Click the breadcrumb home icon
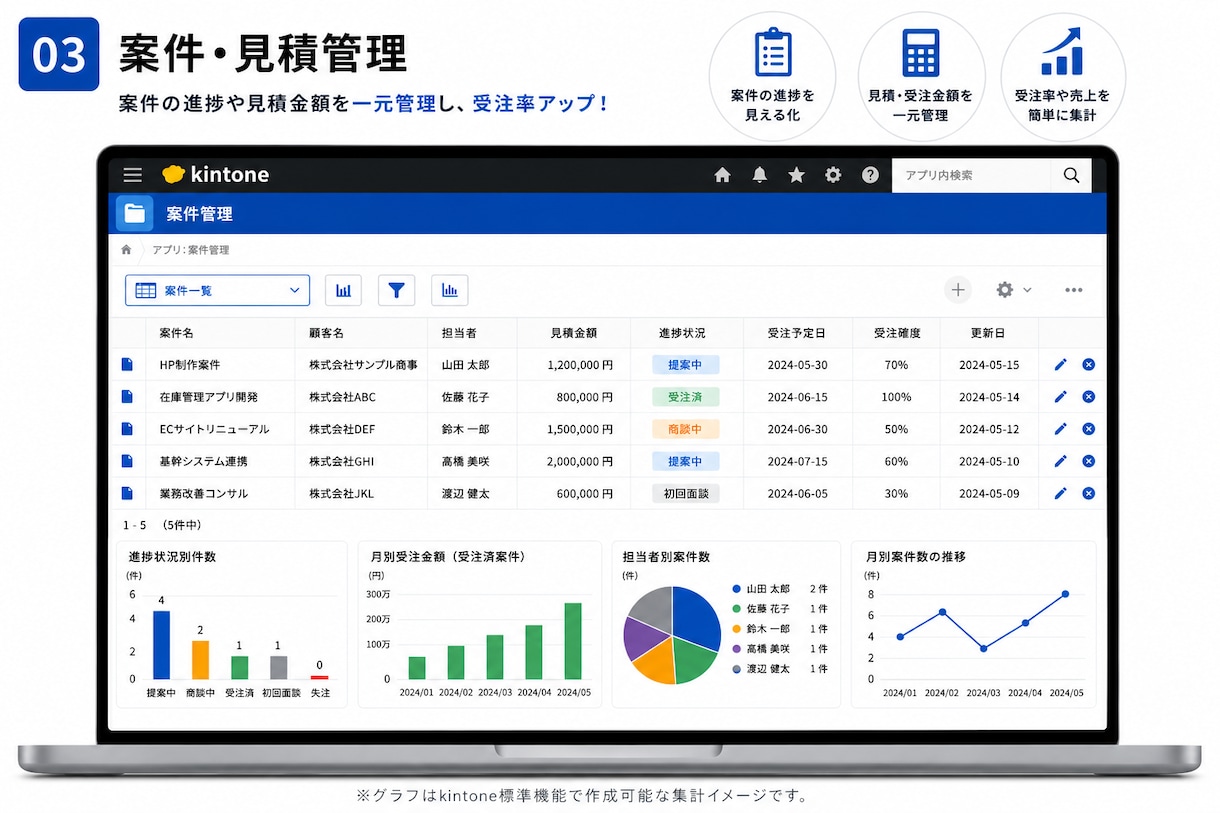This screenshot has width=1220, height=813. point(126,249)
